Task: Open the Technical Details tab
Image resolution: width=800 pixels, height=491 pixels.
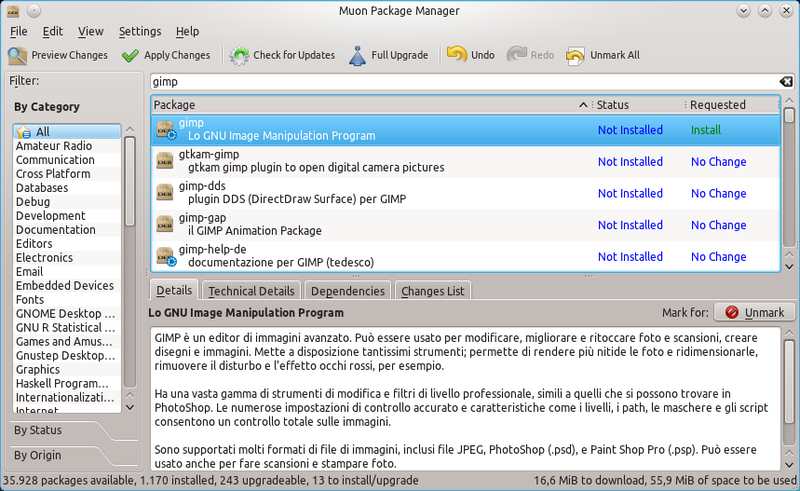Action: [251, 291]
